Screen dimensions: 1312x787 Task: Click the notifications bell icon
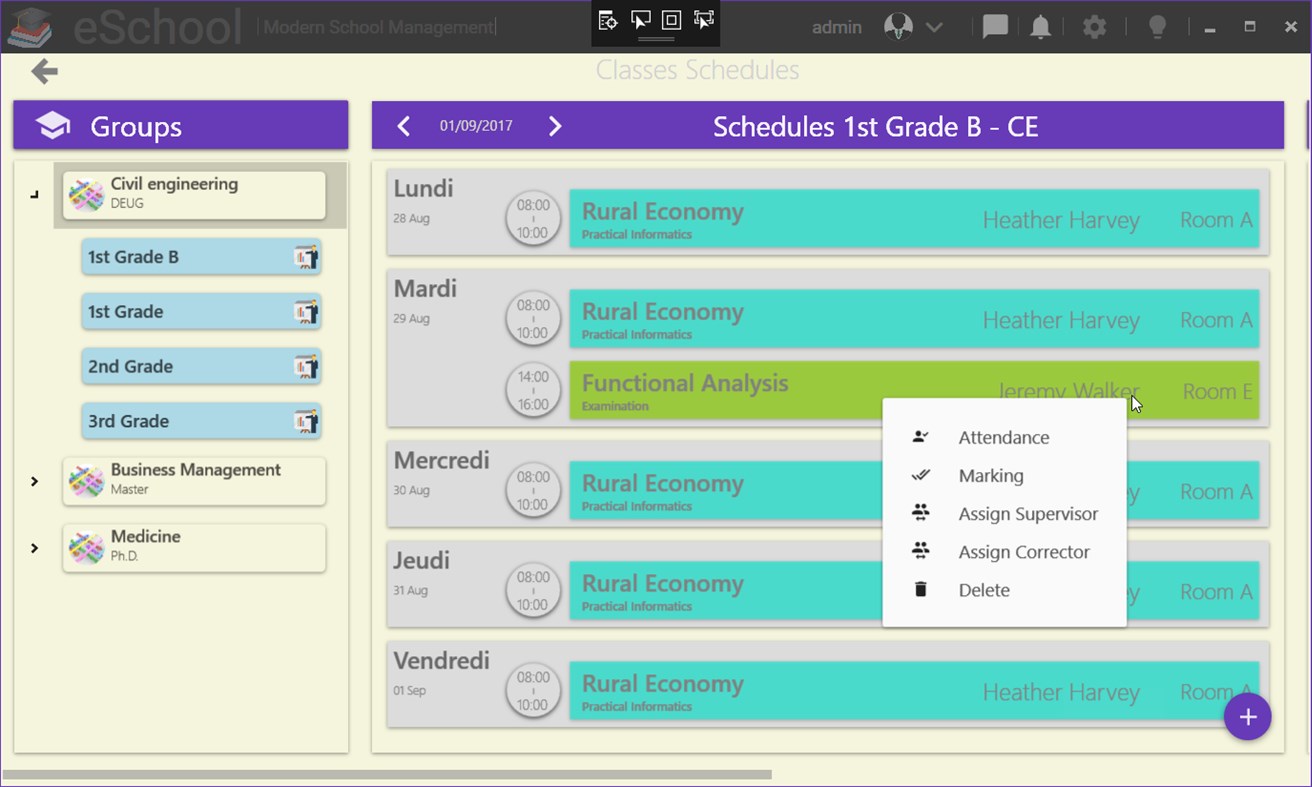coord(1040,26)
